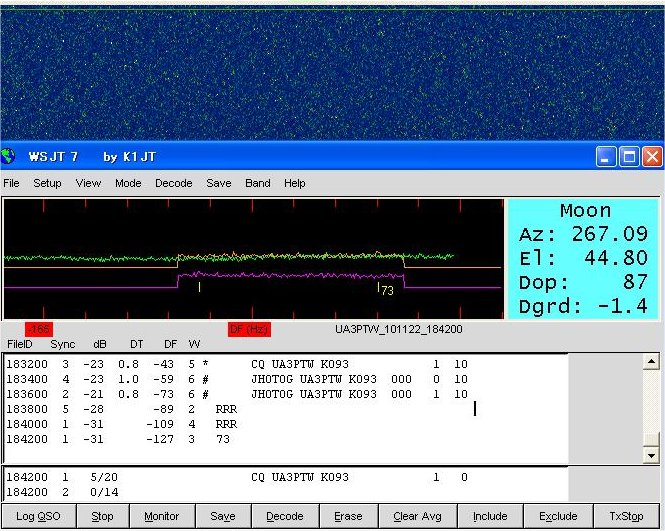Click the Dop: 87 value
This screenshot has width=665, height=531.
[584, 282]
